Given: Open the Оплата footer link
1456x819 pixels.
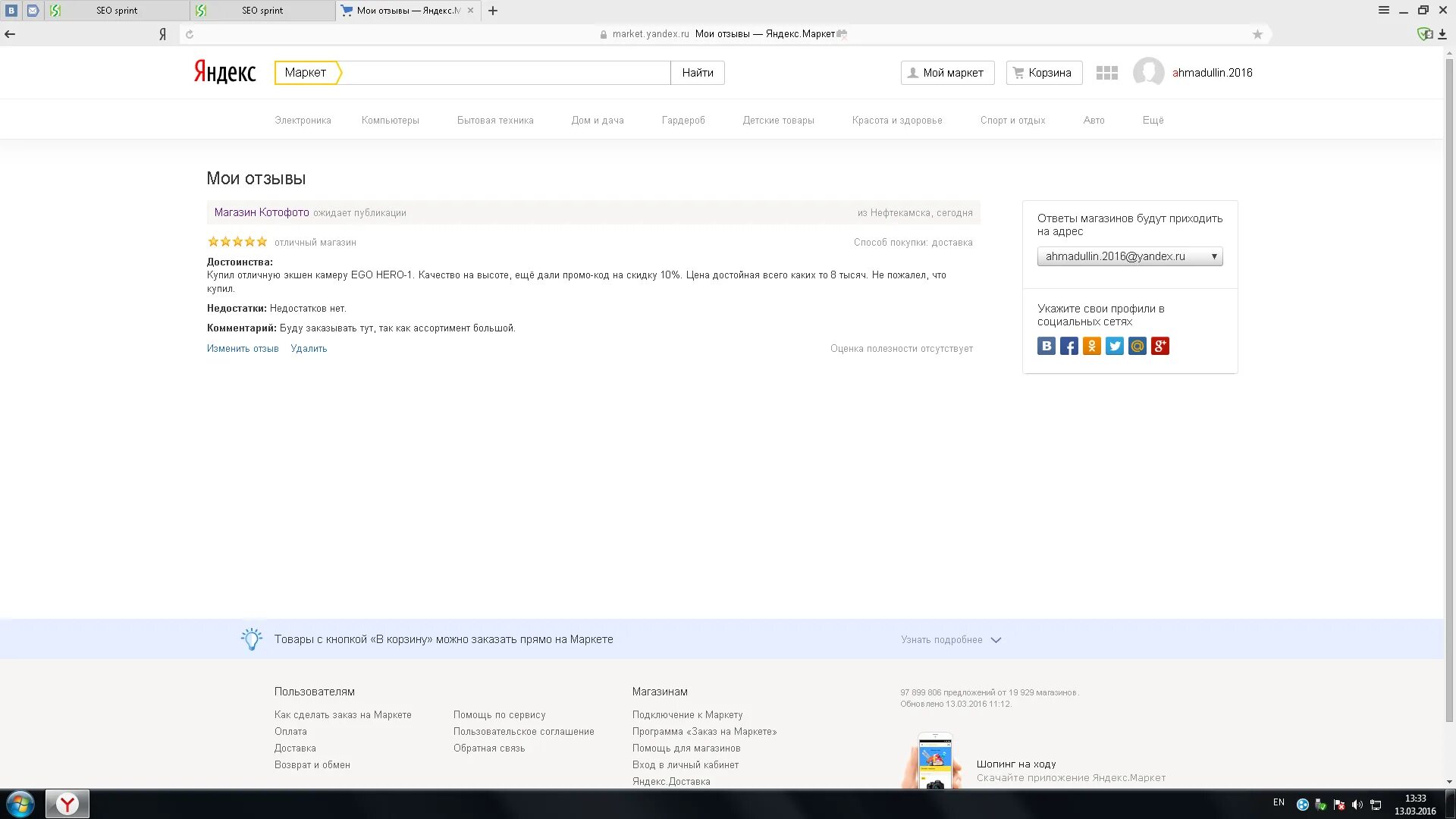Looking at the screenshot, I should (x=290, y=732).
